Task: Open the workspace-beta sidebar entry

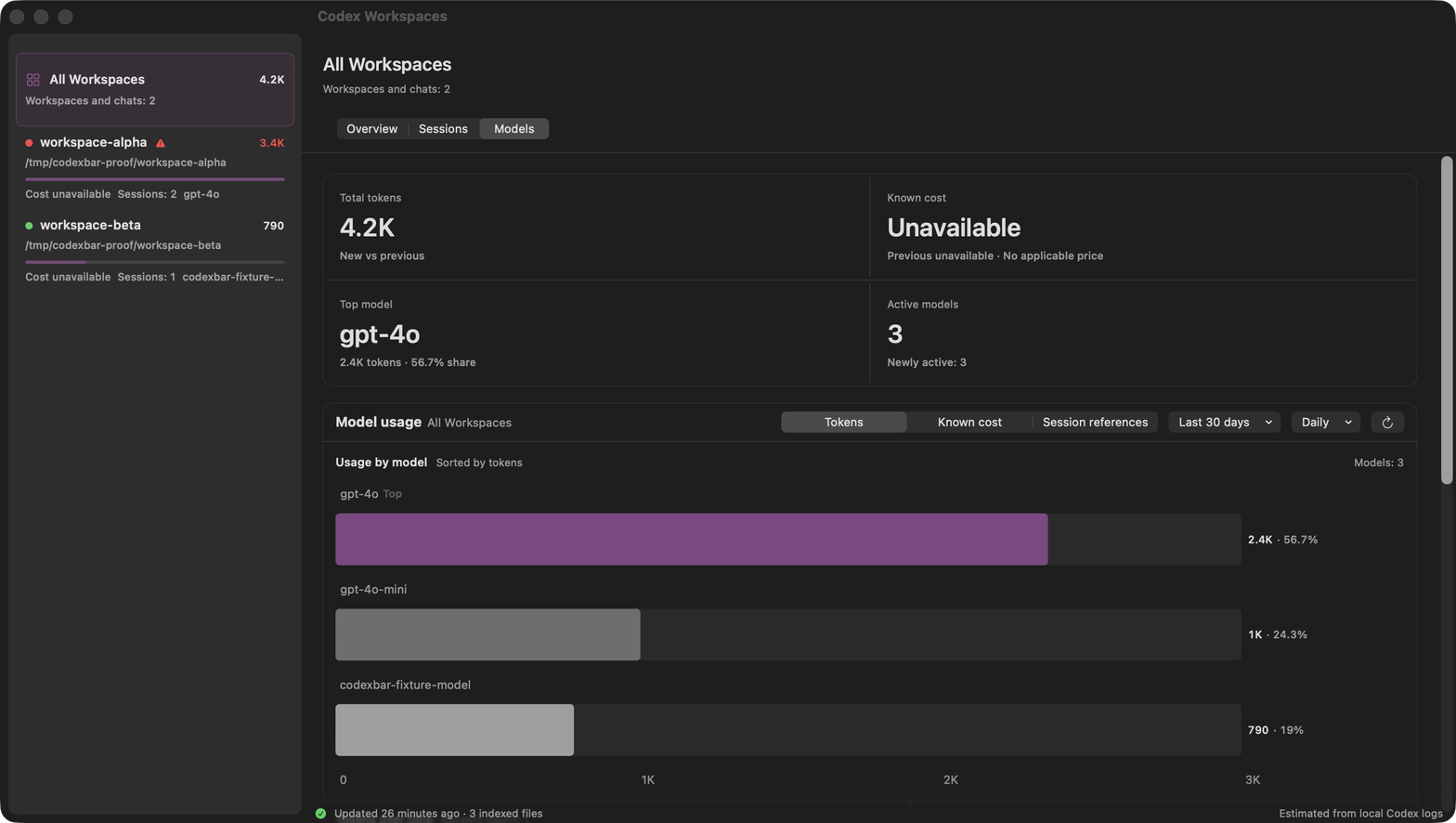Action: (x=155, y=250)
